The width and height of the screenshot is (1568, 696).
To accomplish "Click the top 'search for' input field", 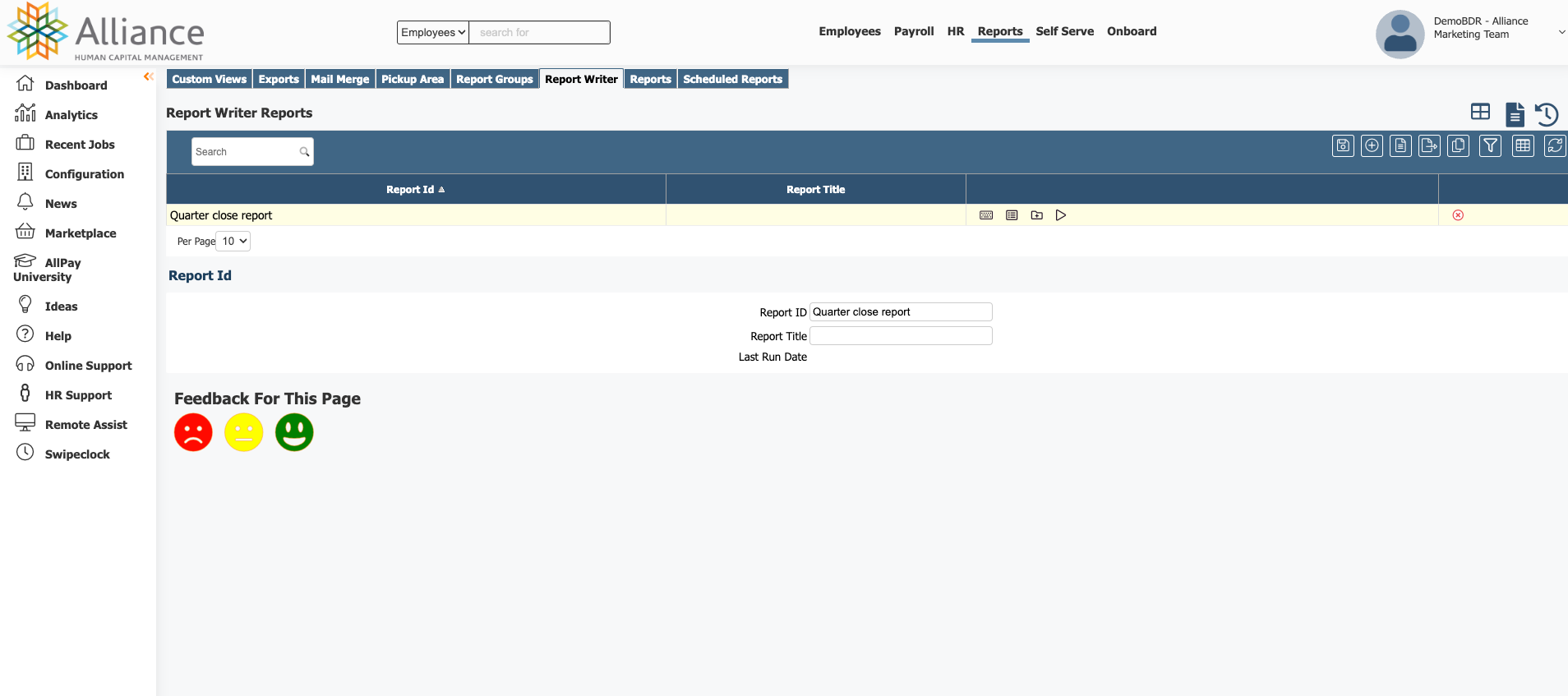I will (539, 32).
